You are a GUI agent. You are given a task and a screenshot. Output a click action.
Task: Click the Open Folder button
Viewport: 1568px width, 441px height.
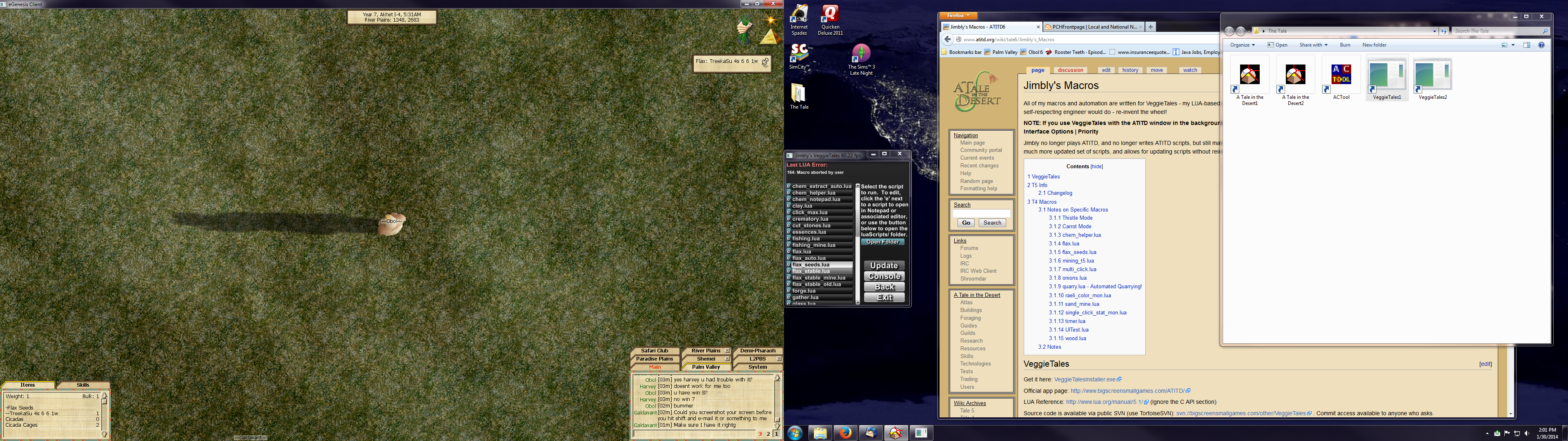click(x=882, y=242)
